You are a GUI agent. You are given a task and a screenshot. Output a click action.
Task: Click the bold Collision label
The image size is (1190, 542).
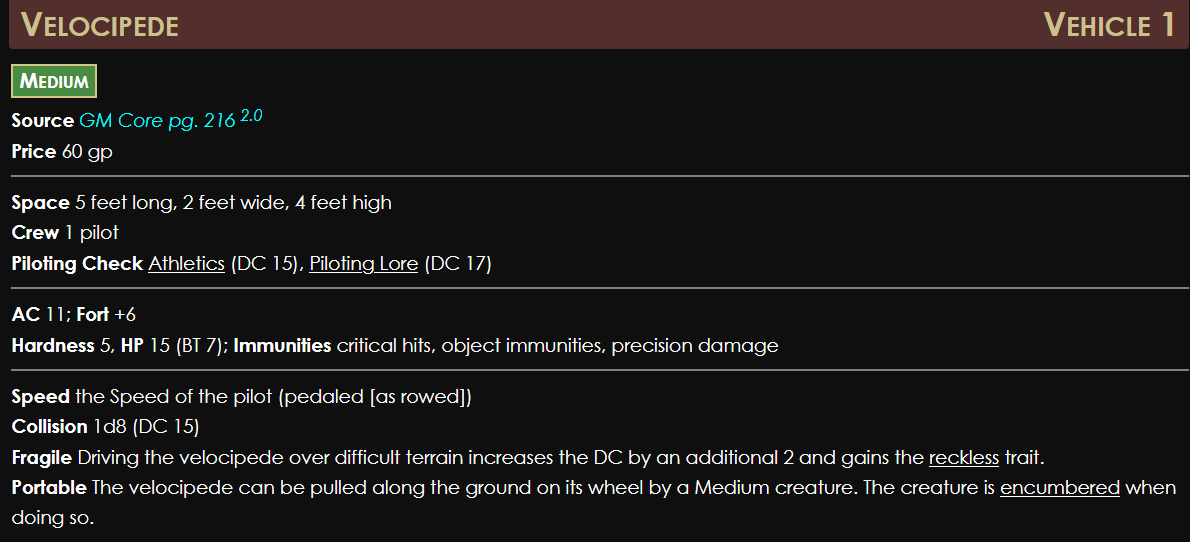[49, 427]
